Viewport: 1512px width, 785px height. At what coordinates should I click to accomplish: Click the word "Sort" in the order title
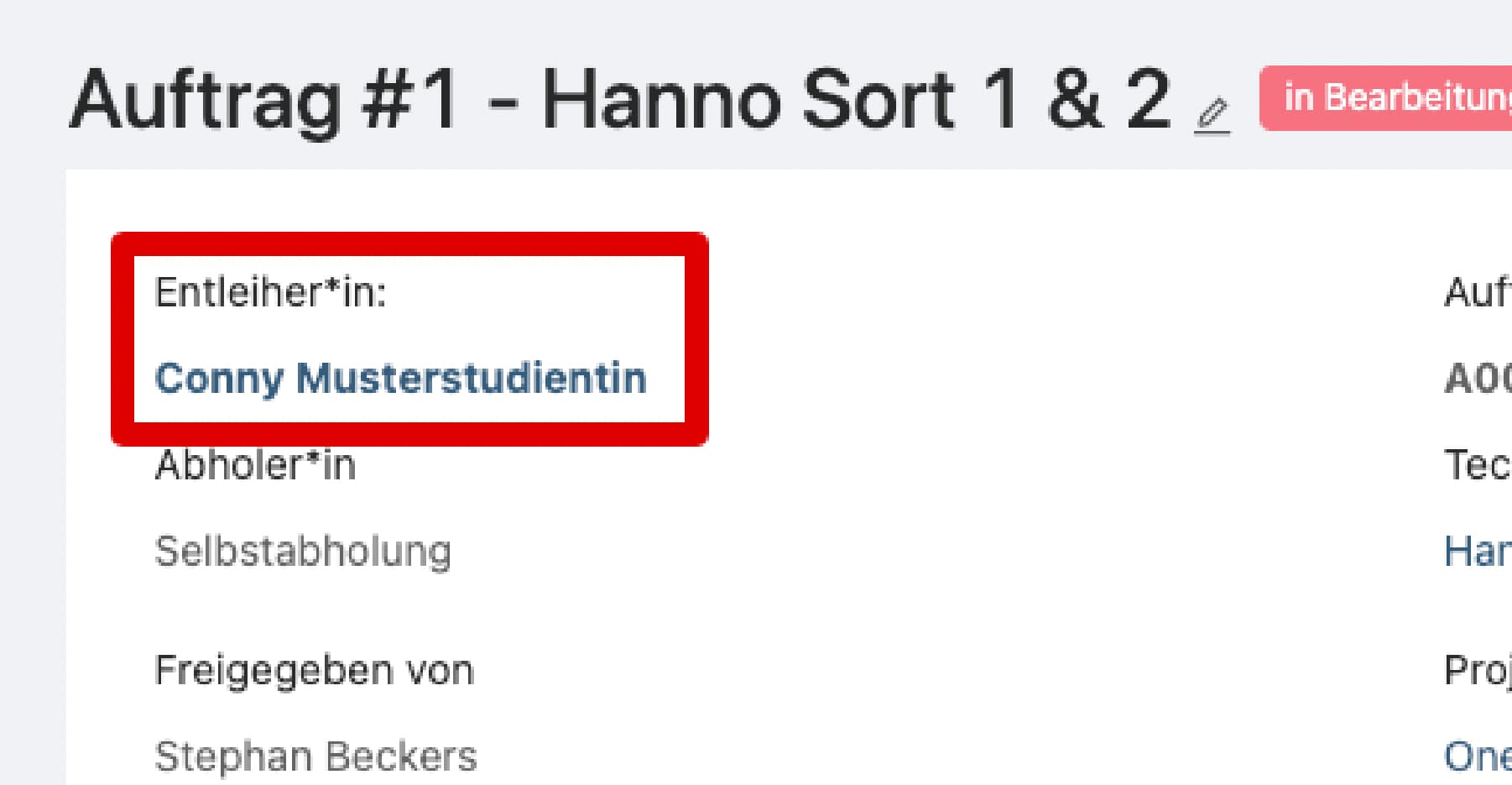tap(878, 101)
